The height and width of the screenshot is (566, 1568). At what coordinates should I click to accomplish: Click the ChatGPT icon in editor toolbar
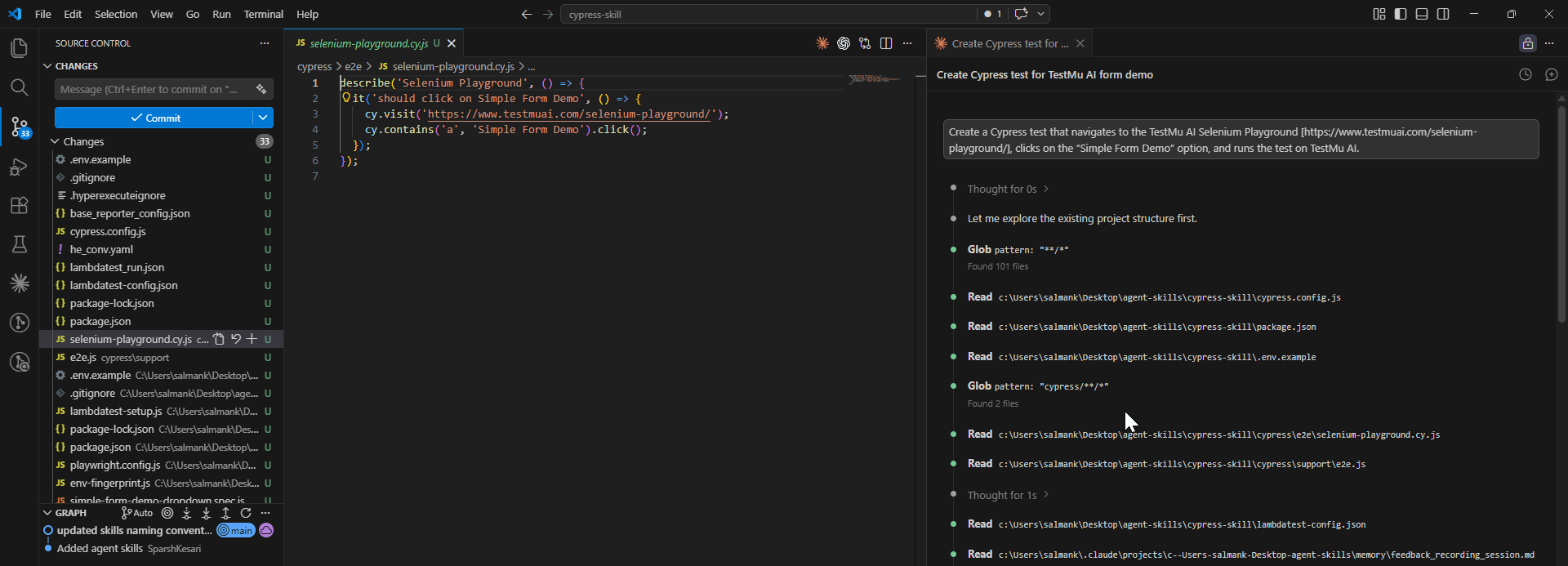844,43
